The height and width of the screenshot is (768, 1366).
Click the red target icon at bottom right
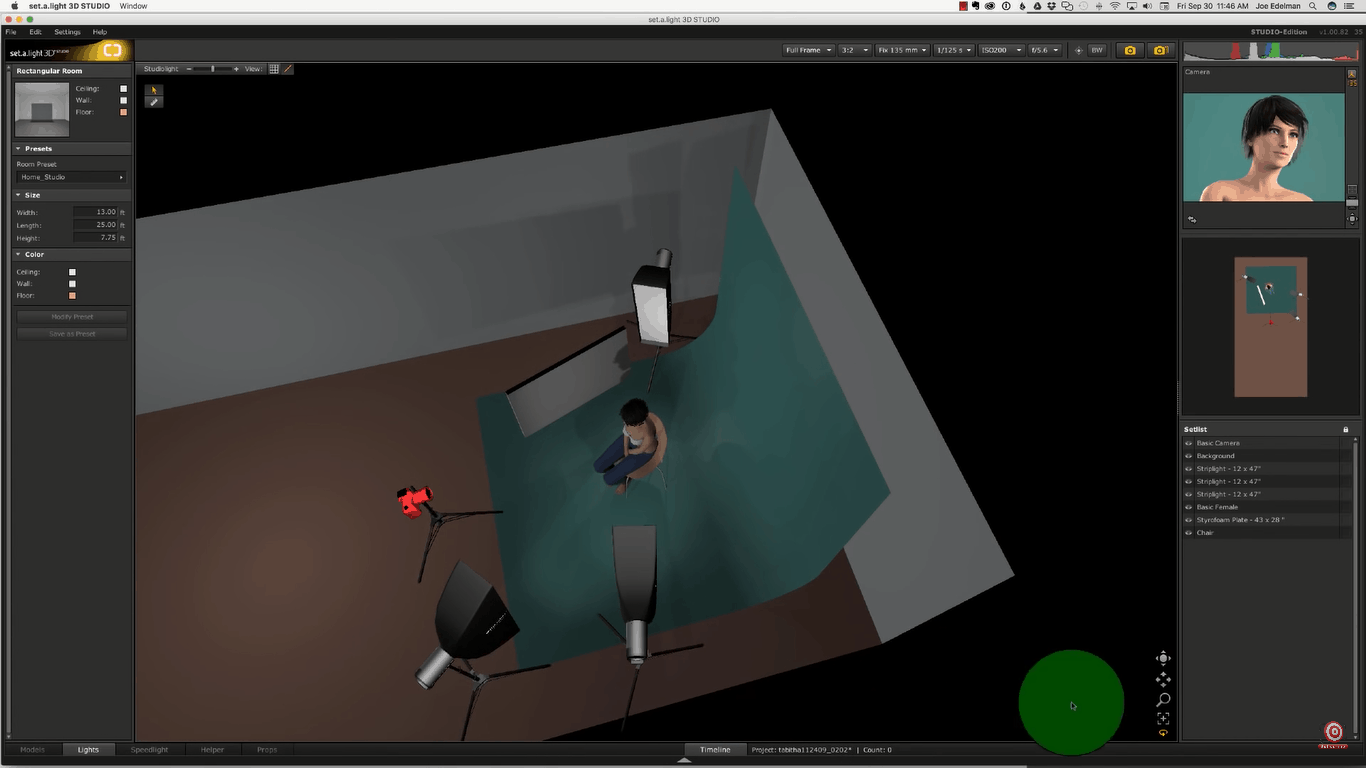coord(1333,732)
